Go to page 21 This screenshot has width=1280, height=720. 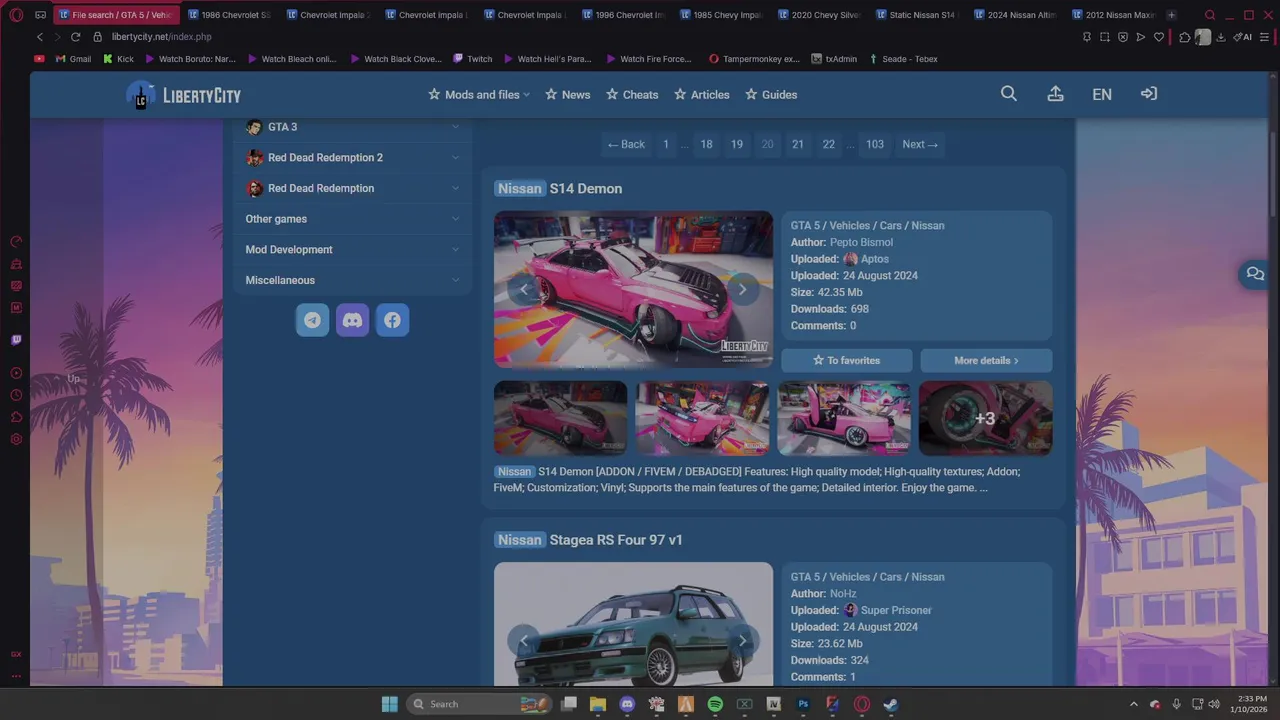pos(798,144)
